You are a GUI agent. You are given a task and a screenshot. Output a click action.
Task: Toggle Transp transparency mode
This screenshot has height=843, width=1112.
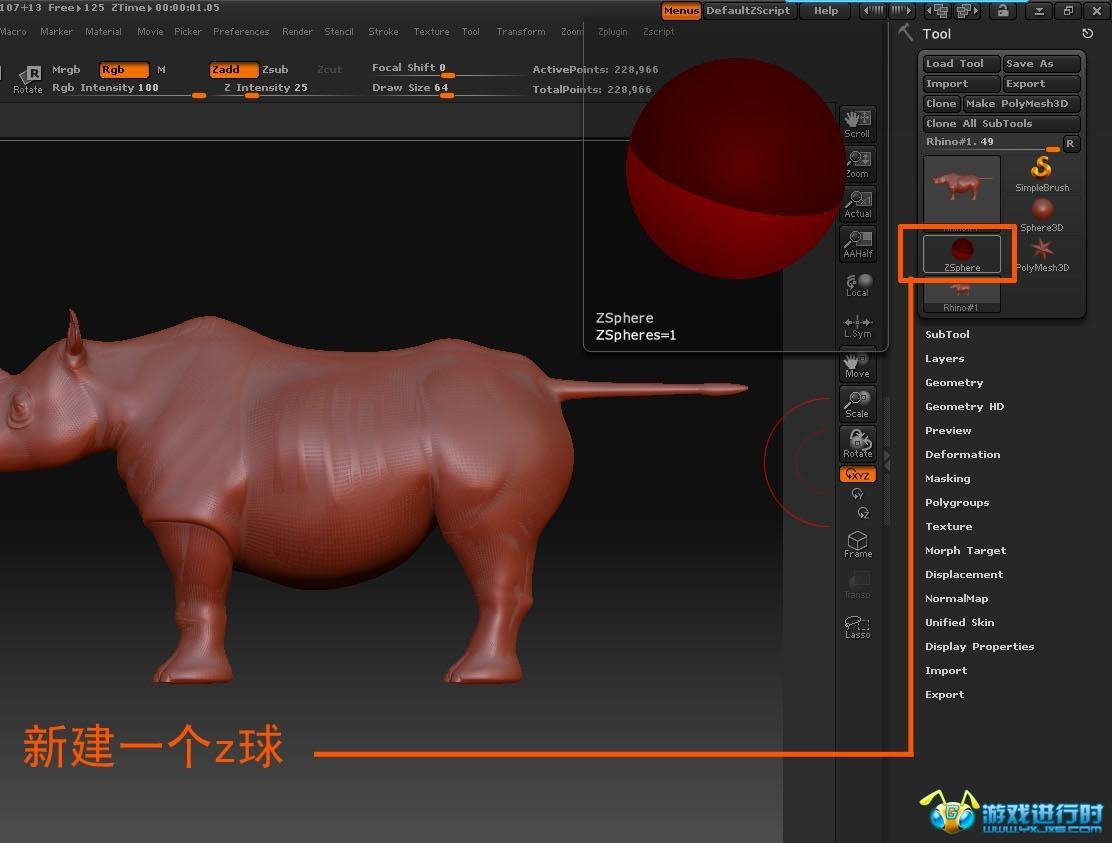pos(857,586)
